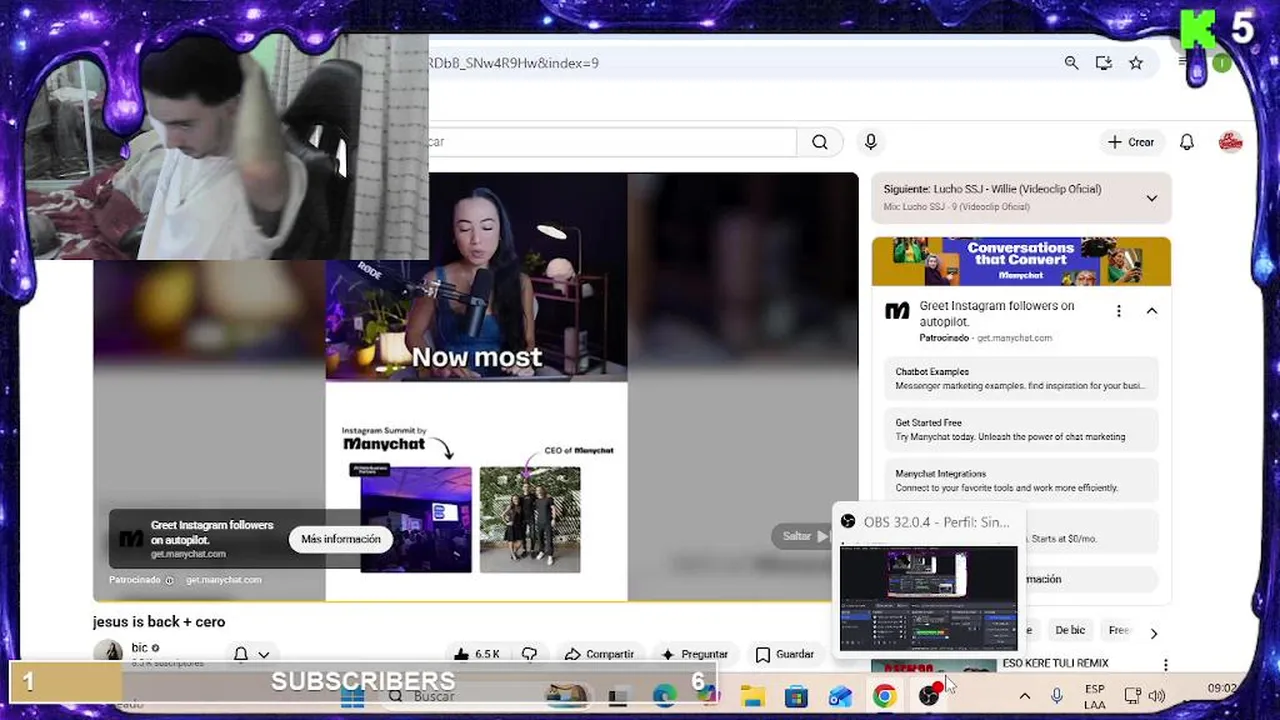Open the green Chrome profile avatar
Image resolution: width=1280 pixels, height=720 pixels.
1222,63
